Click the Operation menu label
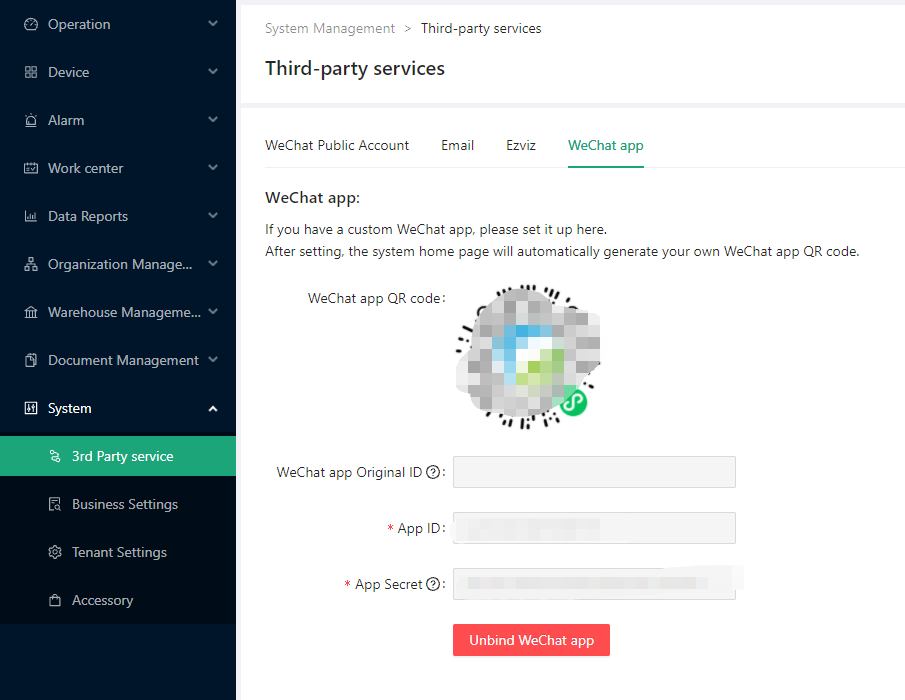The image size is (905, 700). point(79,24)
